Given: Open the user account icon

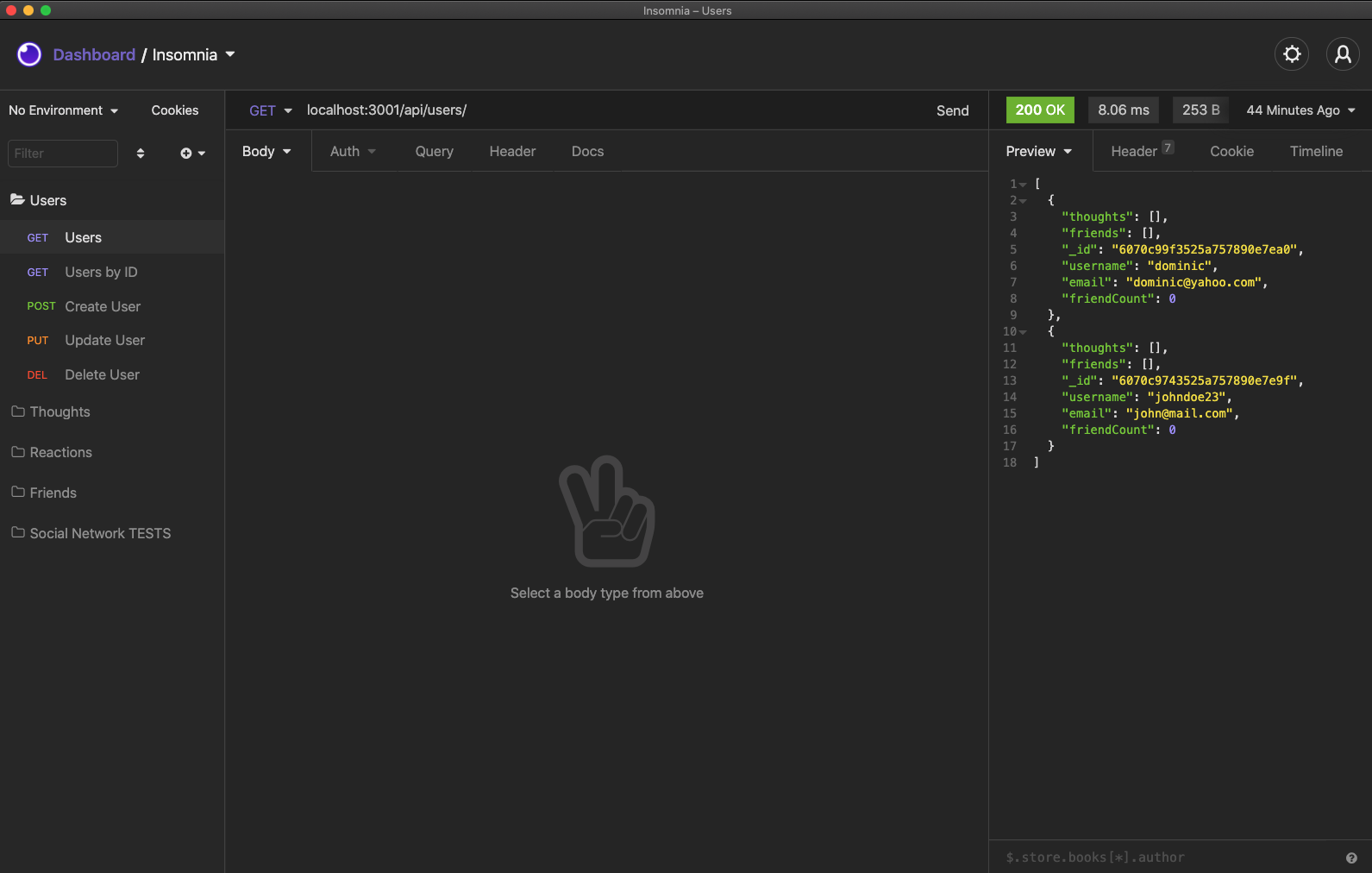Looking at the screenshot, I should pos(1343,54).
